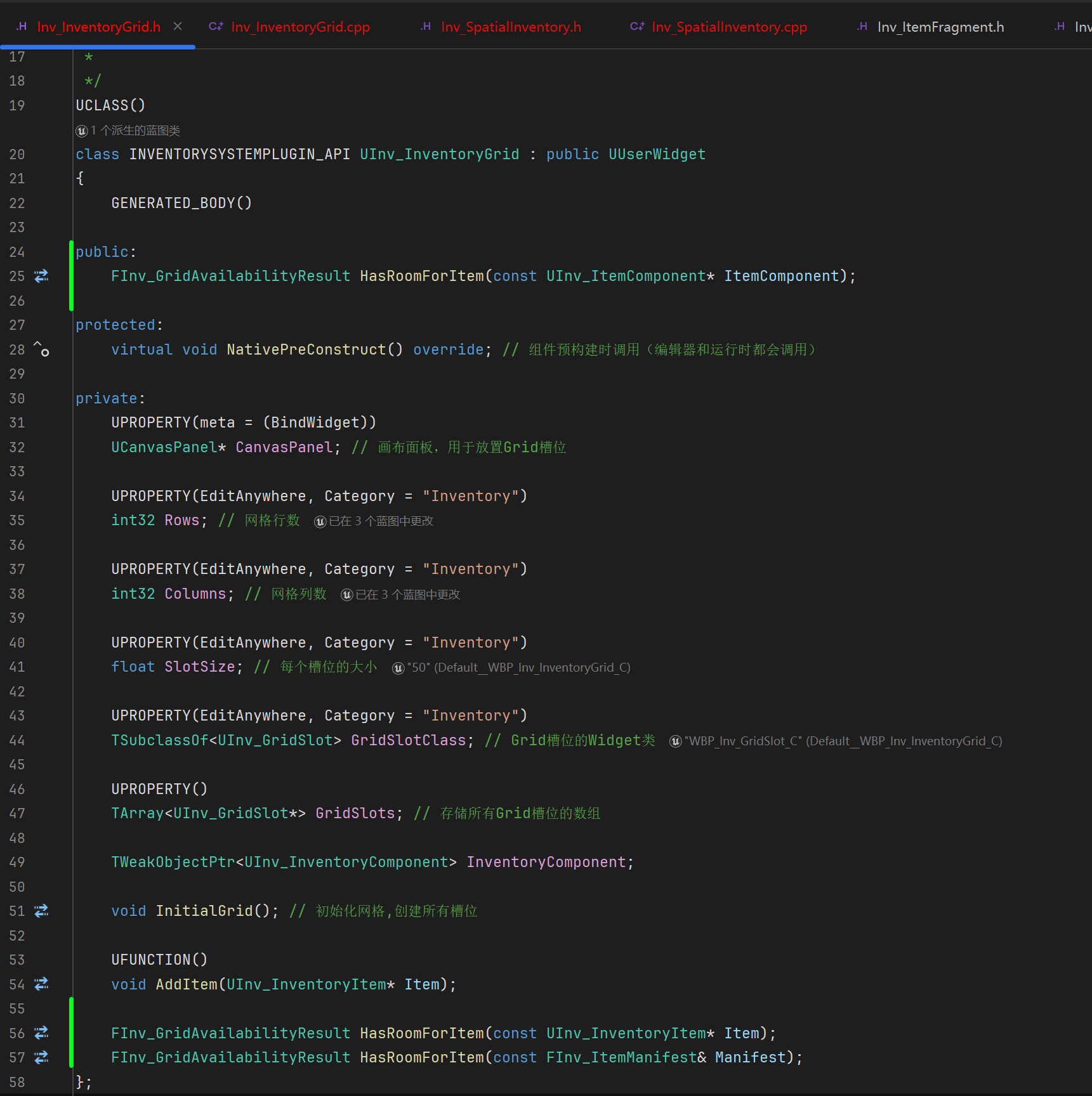This screenshot has width=1092, height=1096.
Task: Open the '1 个派生的蓝图类' code hint
Action: [135, 131]
